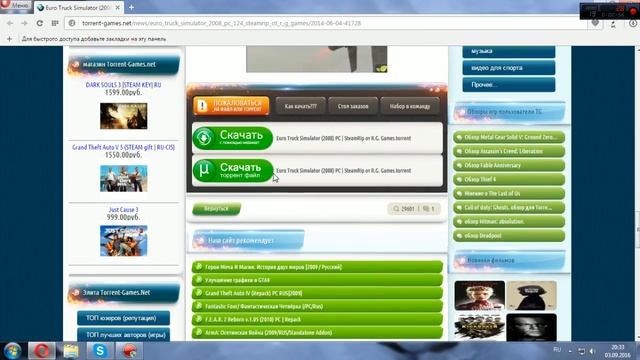Open a new browser tab
This screenshot has height=360, width=640.
(x=131, y=7)
